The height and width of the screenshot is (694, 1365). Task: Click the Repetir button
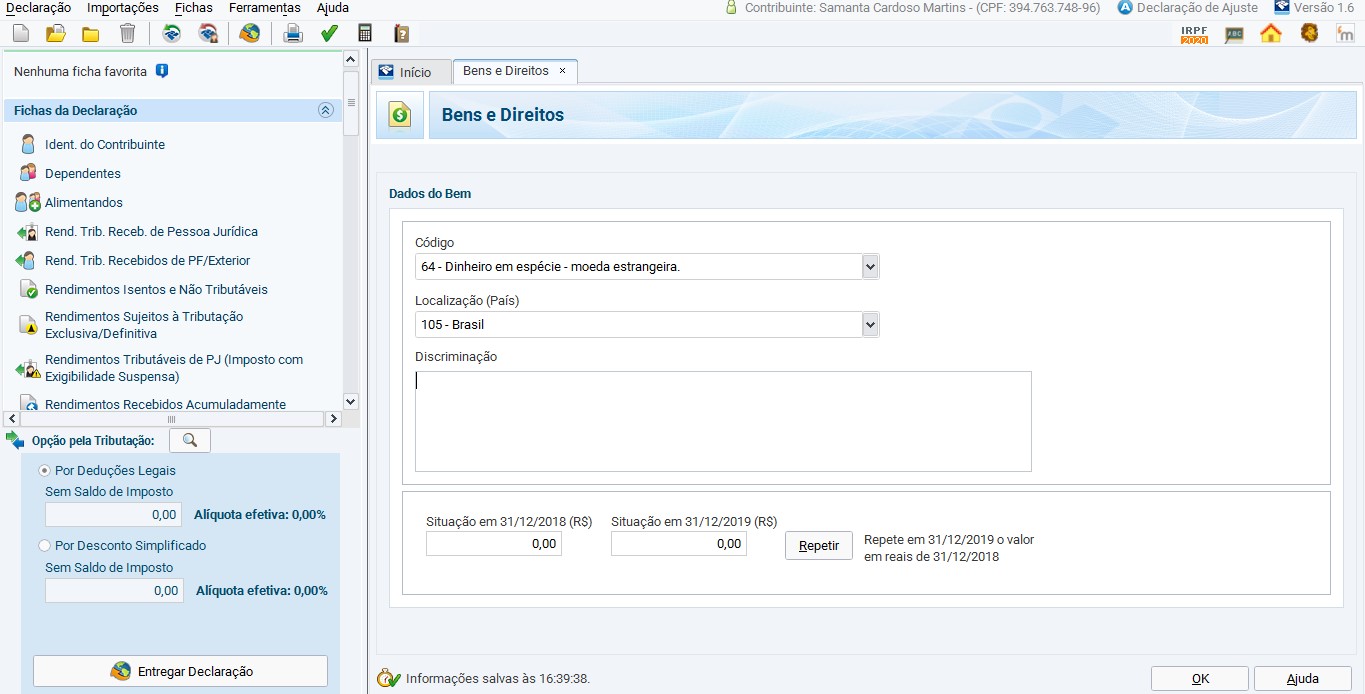[x=819, y=546]
